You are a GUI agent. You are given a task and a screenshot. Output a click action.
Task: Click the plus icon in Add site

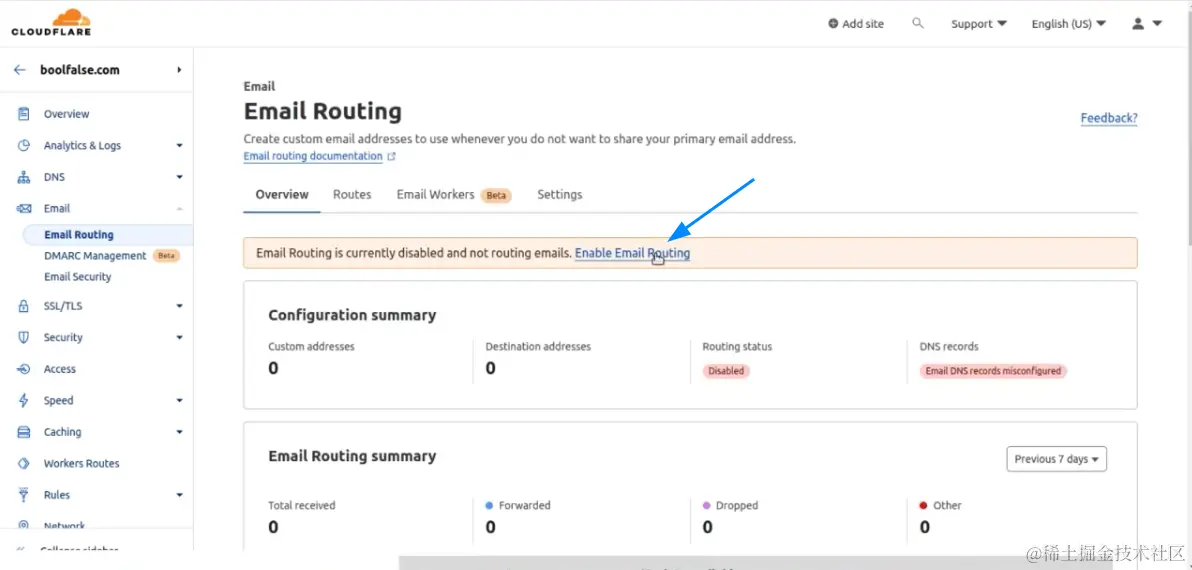(x=833, y=24)
